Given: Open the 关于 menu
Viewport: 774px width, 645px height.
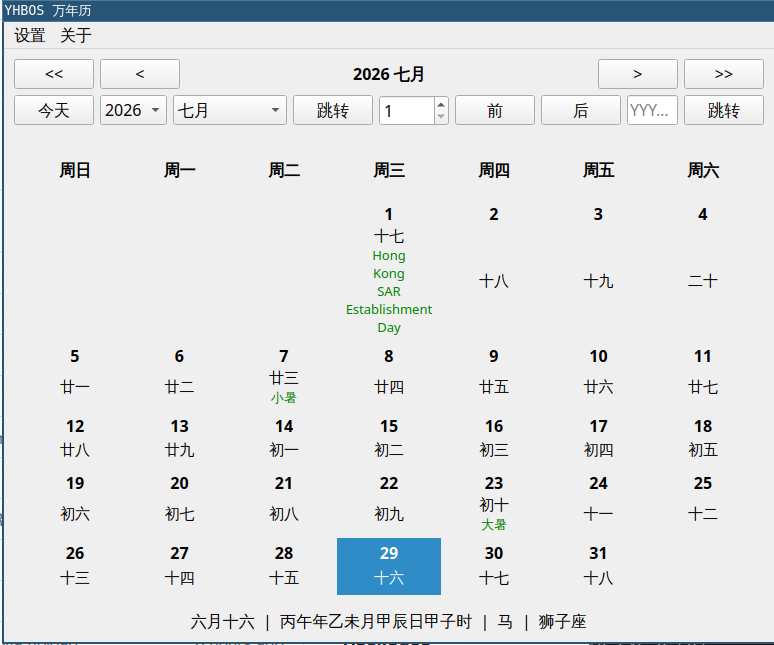Looking at the screenshot, I should [x=76, y=35].
